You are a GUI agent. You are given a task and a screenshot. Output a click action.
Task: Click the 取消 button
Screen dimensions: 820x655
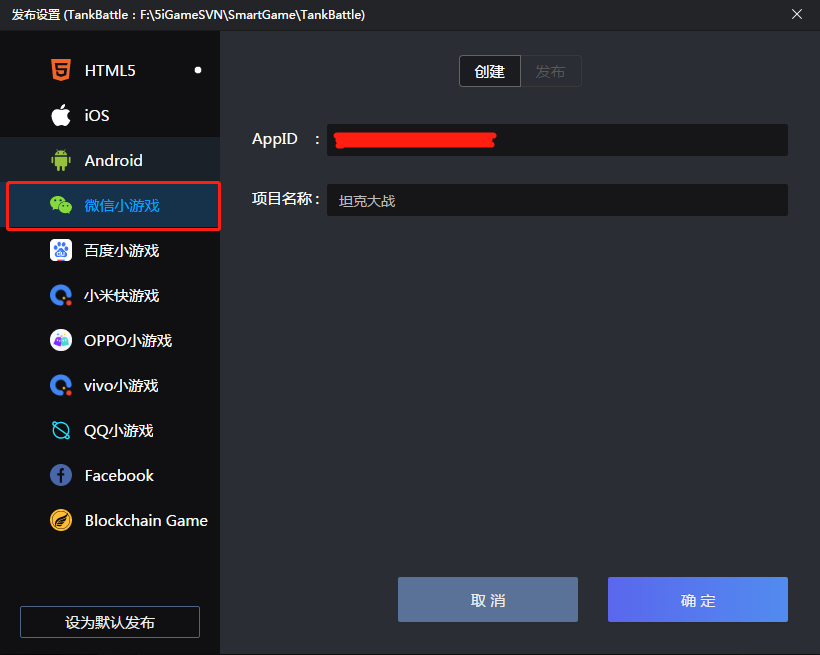click(487, 600)
